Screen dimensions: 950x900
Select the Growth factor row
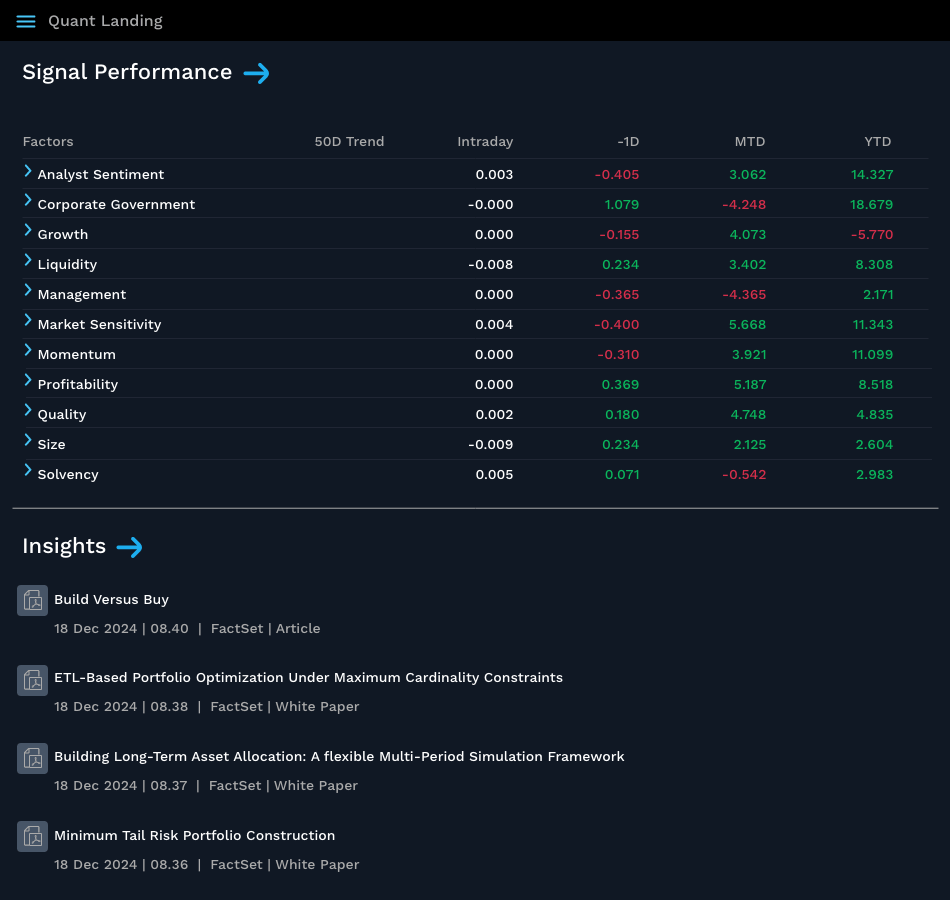[63, 234]
